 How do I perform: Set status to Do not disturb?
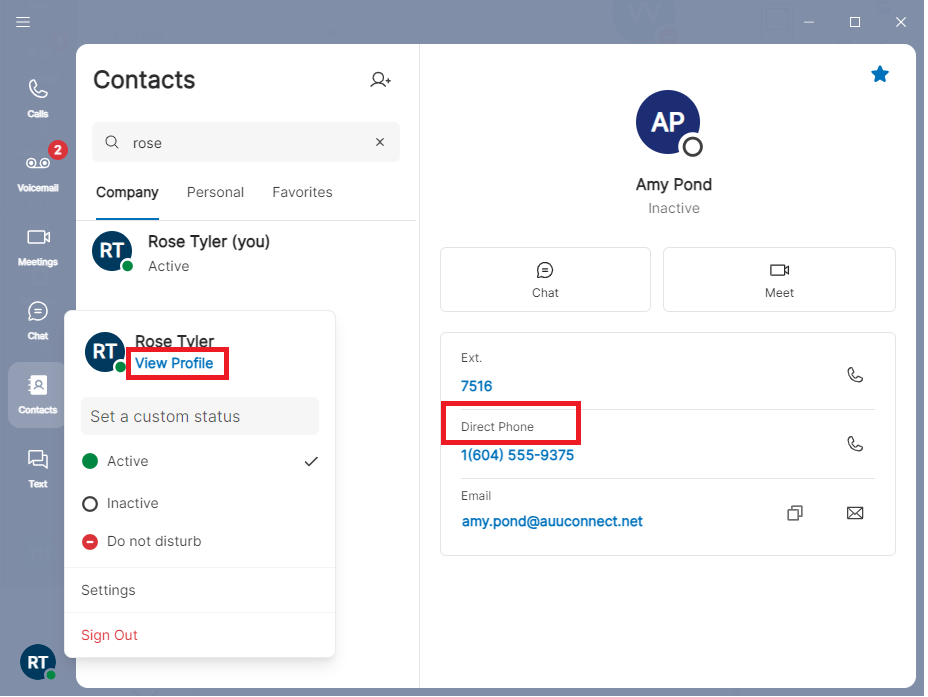click(x=153, y=541)
